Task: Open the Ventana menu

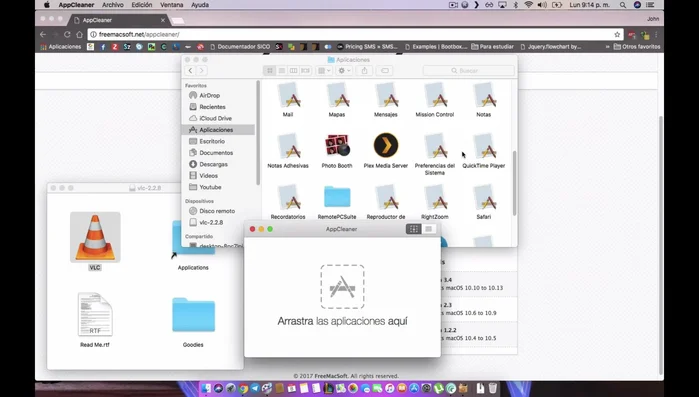Action: tap(172, 5)
